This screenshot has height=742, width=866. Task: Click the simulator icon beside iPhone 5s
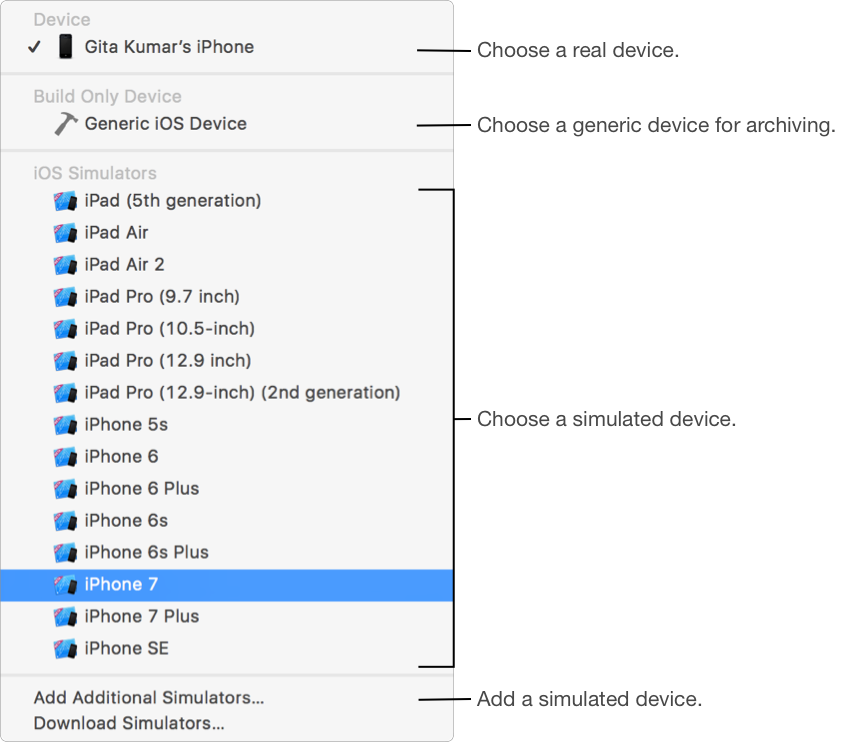click(66, 425)
